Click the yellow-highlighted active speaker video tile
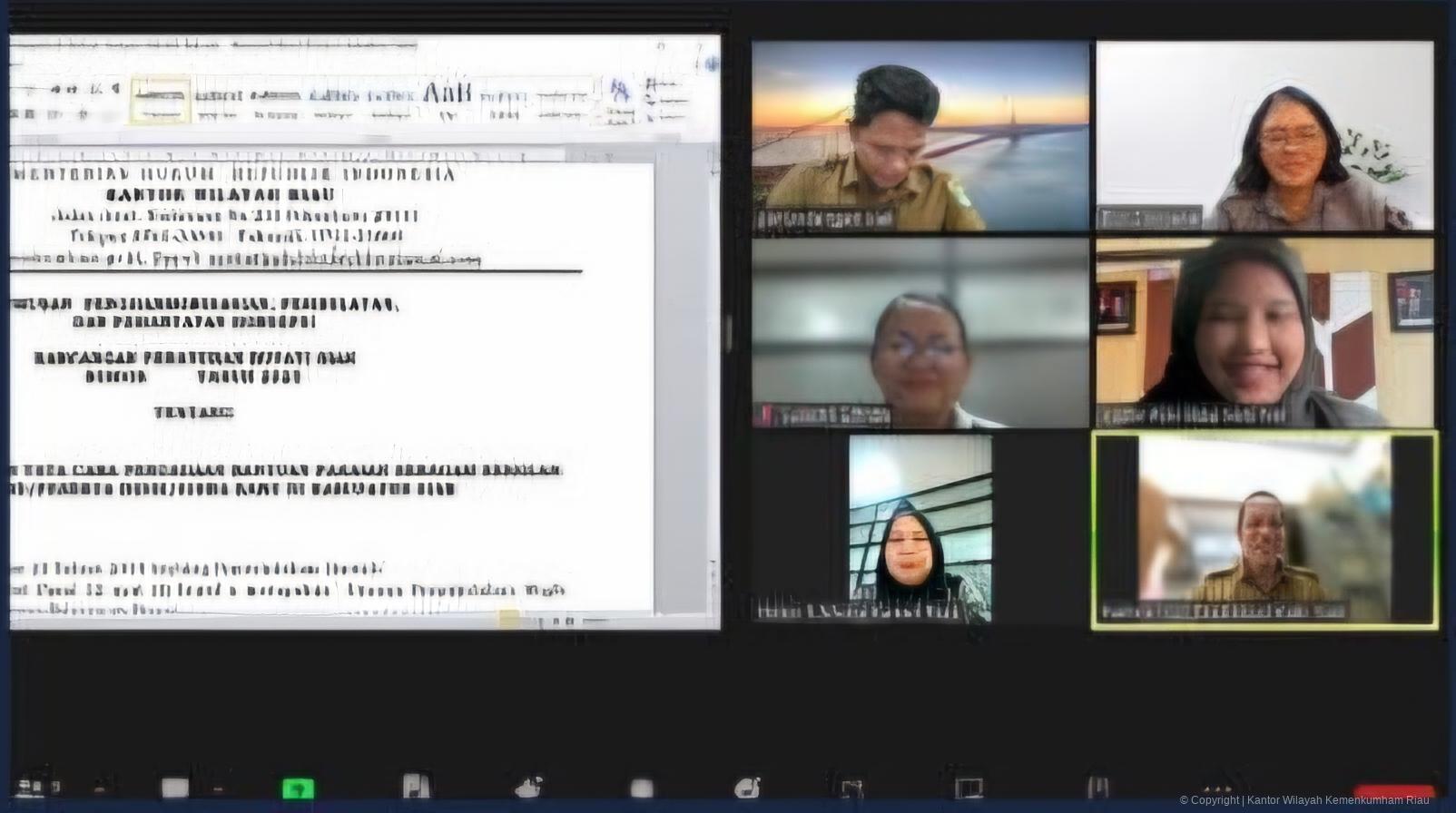This screenshot has width=1456, height=813. [x=1264, y=530]
